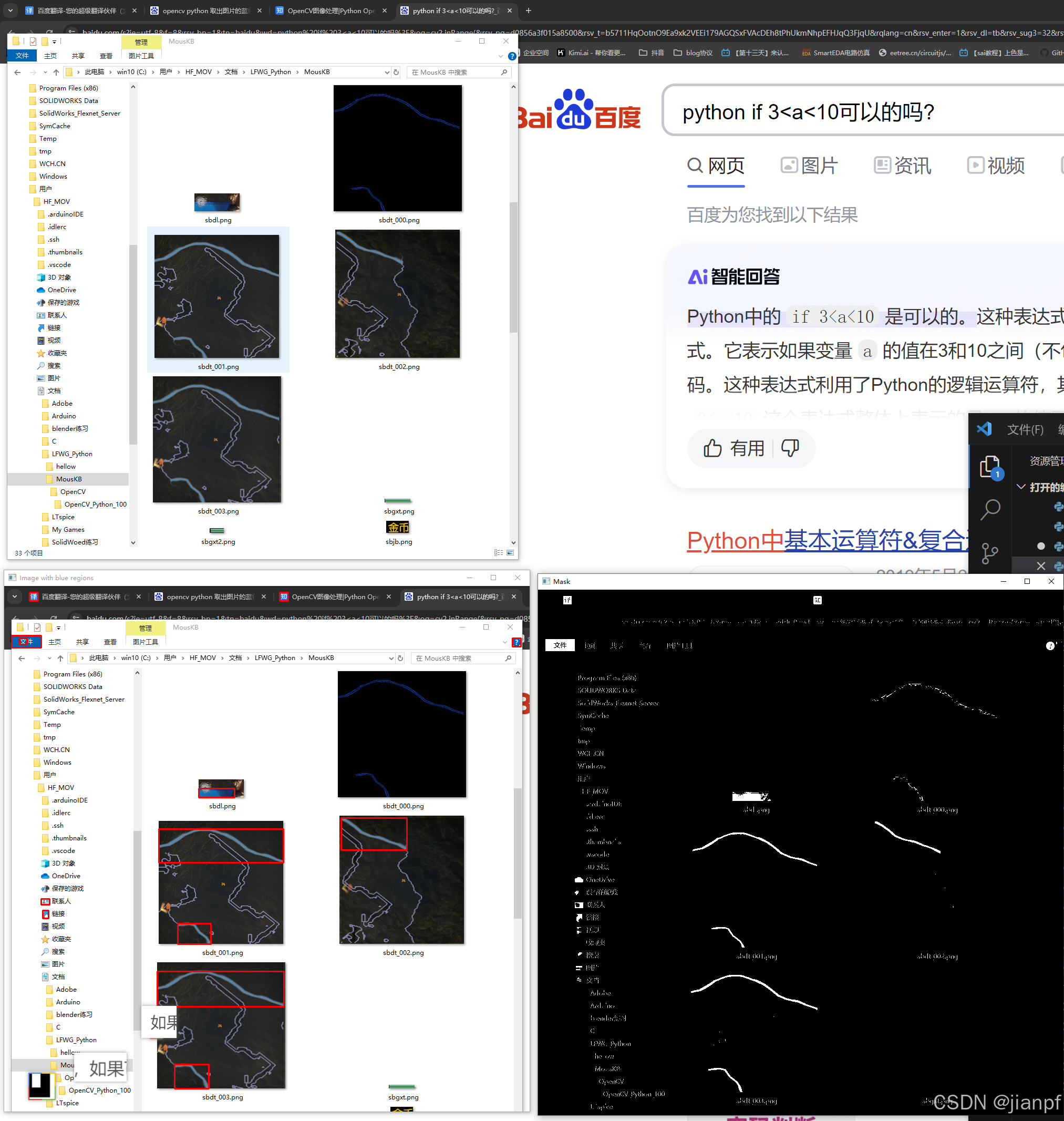Open the 查看 ribbon tab in File Explorer

tap(106, 56)
